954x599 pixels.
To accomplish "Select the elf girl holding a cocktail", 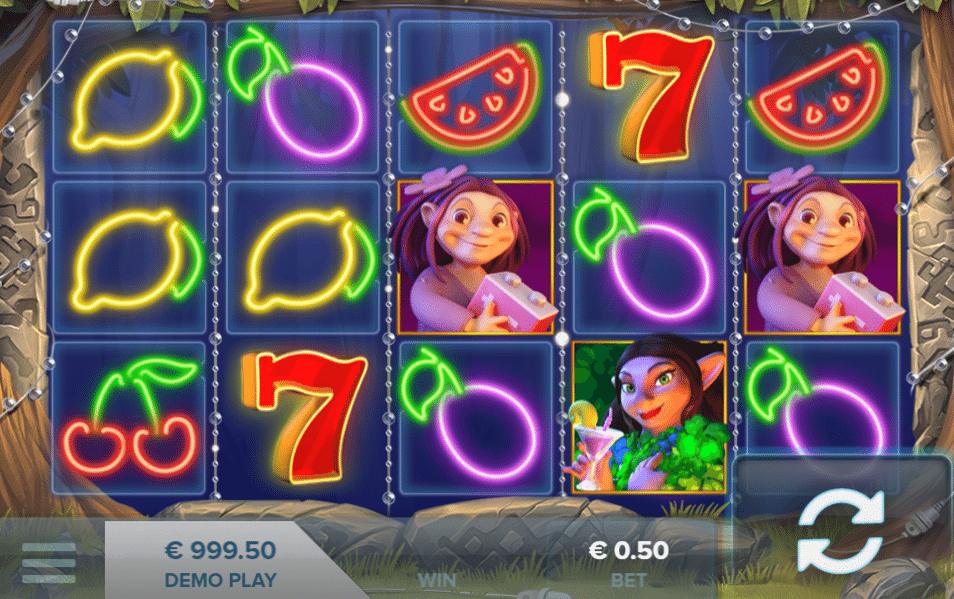I will [649, 417].
